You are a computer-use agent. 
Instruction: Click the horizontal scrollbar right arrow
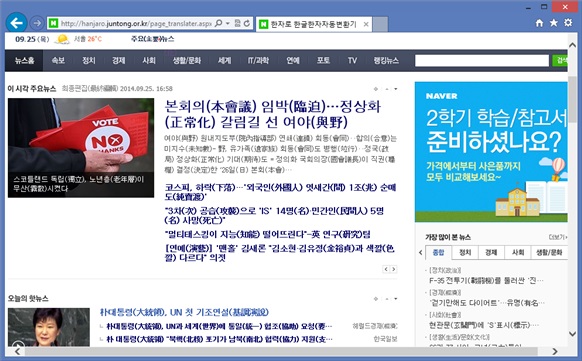coord(555,351)
